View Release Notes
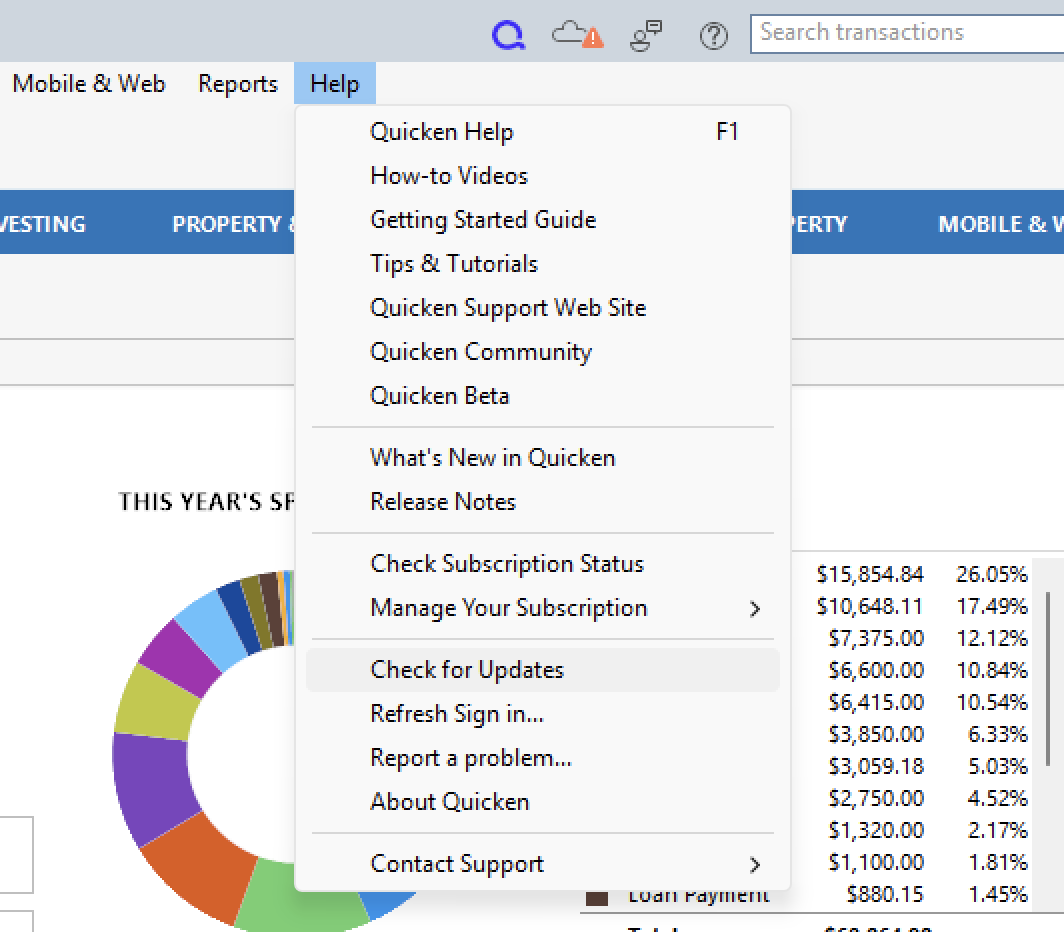This screenshot has height=932, width=1064. tap(444, 501)
